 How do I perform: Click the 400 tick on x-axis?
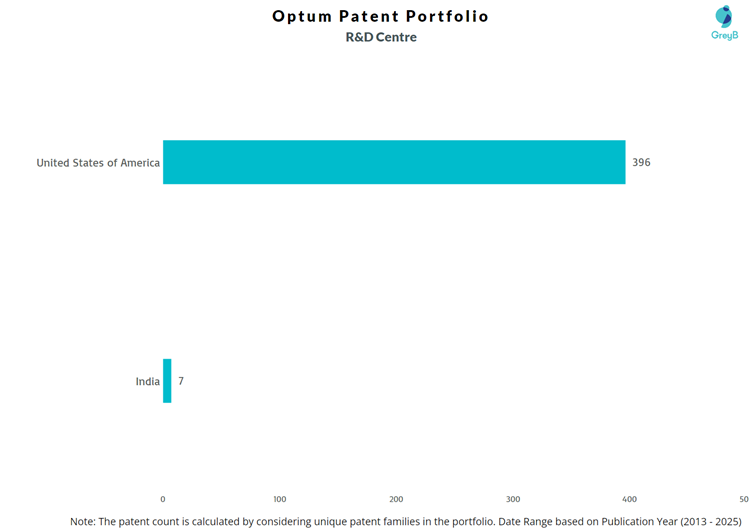point(629,498)
